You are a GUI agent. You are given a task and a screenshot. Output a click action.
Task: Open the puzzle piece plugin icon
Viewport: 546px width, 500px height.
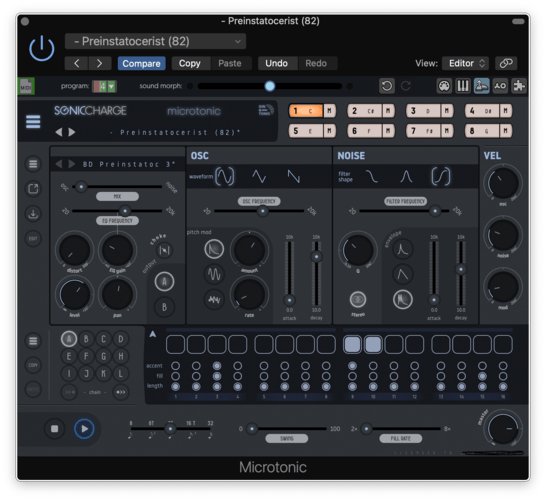(x=519, y=86)
